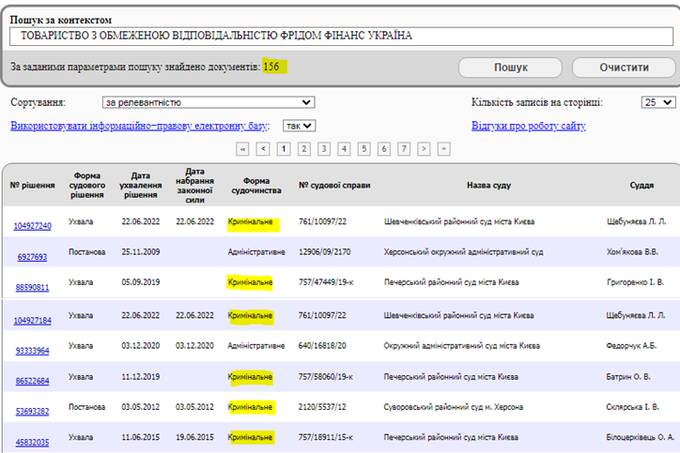680x453 pixels.
Task: Select page 6 in pagination
Action: pos(384,149)
